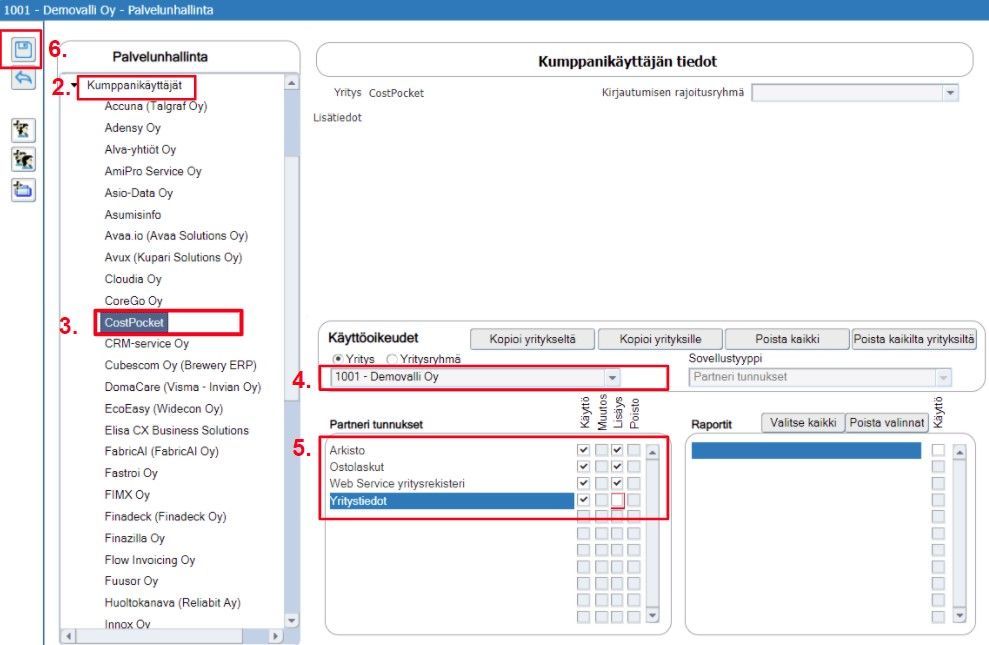This screenshot has height=645, width=989.
Task: Click Poista kaikki button
Action: point(787,339)
